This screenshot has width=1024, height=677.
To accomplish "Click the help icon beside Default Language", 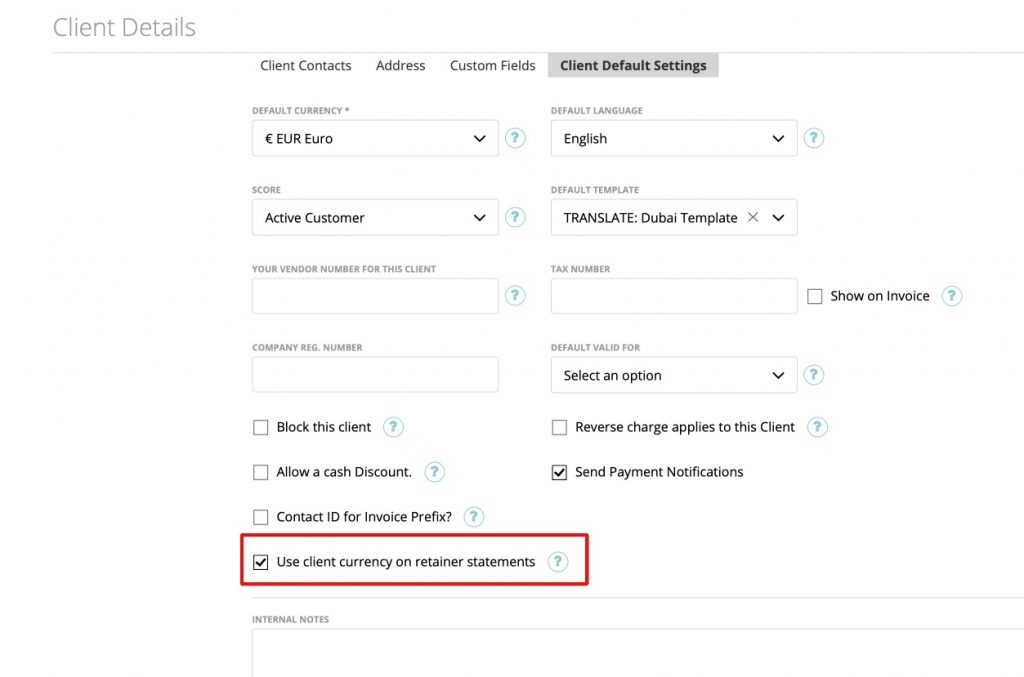I will pyautogui.click(x=813, y=138).
